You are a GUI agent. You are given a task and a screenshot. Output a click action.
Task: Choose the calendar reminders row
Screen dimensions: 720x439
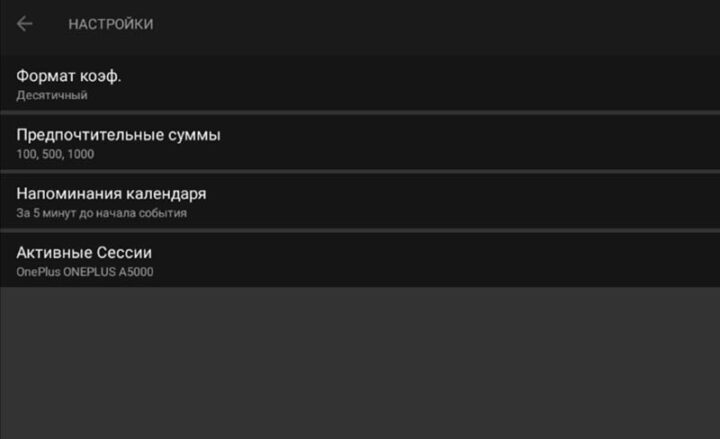tap(360, 202)
